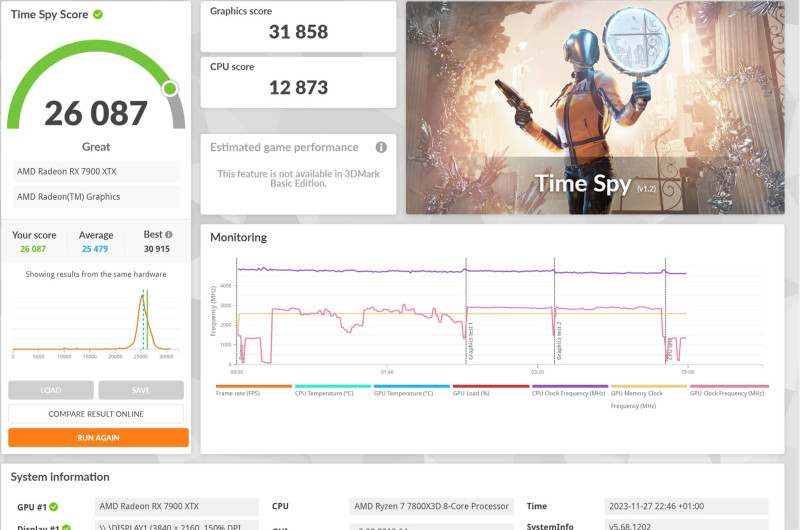
Task: Click the green checkmark next to GPU #1
Action: pyautogui.click(x=54, y=507)
